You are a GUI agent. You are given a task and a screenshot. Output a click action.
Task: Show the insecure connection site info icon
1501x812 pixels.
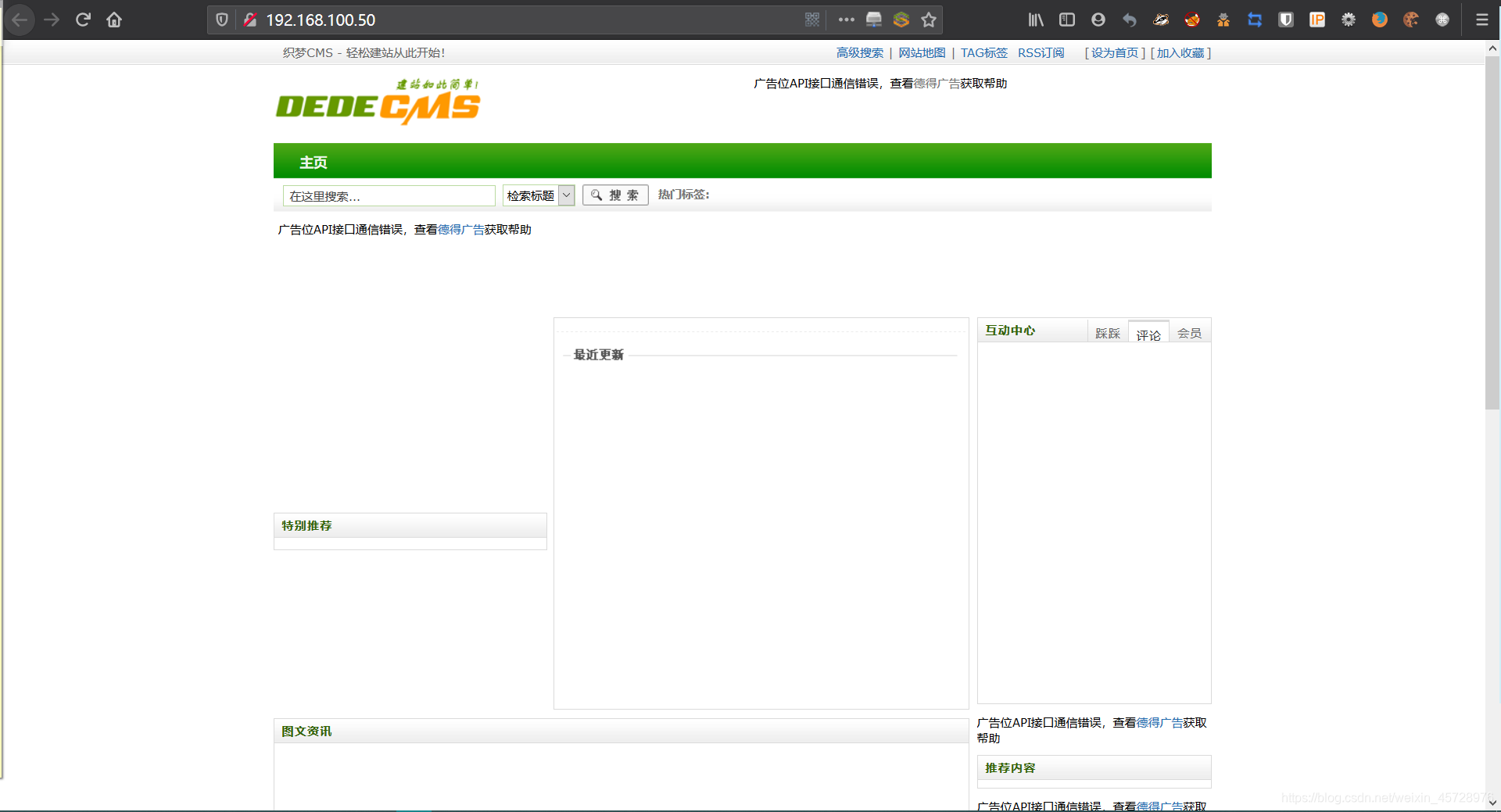coord(250,20)
